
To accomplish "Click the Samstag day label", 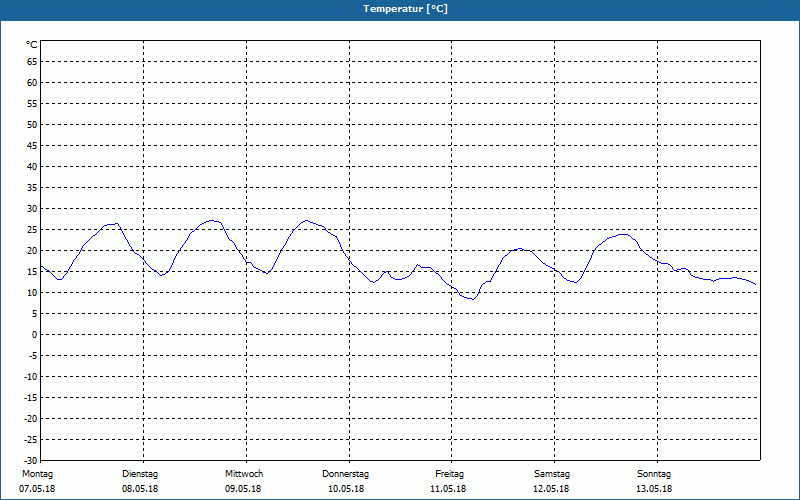I will click(552, 474).
